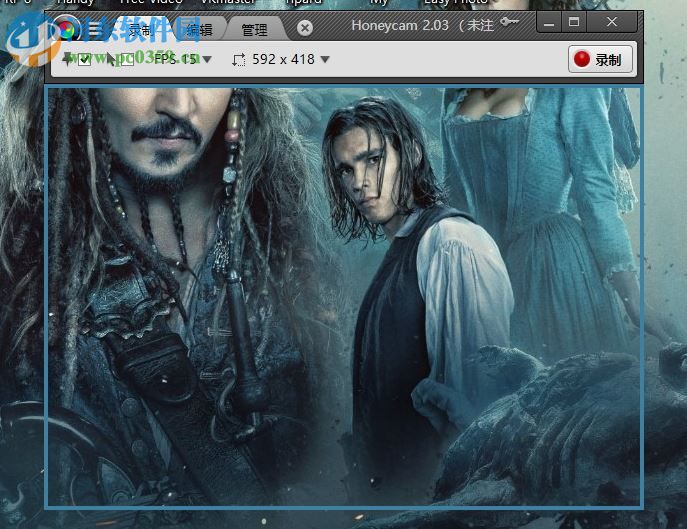This screenshot has height=529, width=687.
Task: Toggle the cursor capture checkbox
Action: [127, 59]
